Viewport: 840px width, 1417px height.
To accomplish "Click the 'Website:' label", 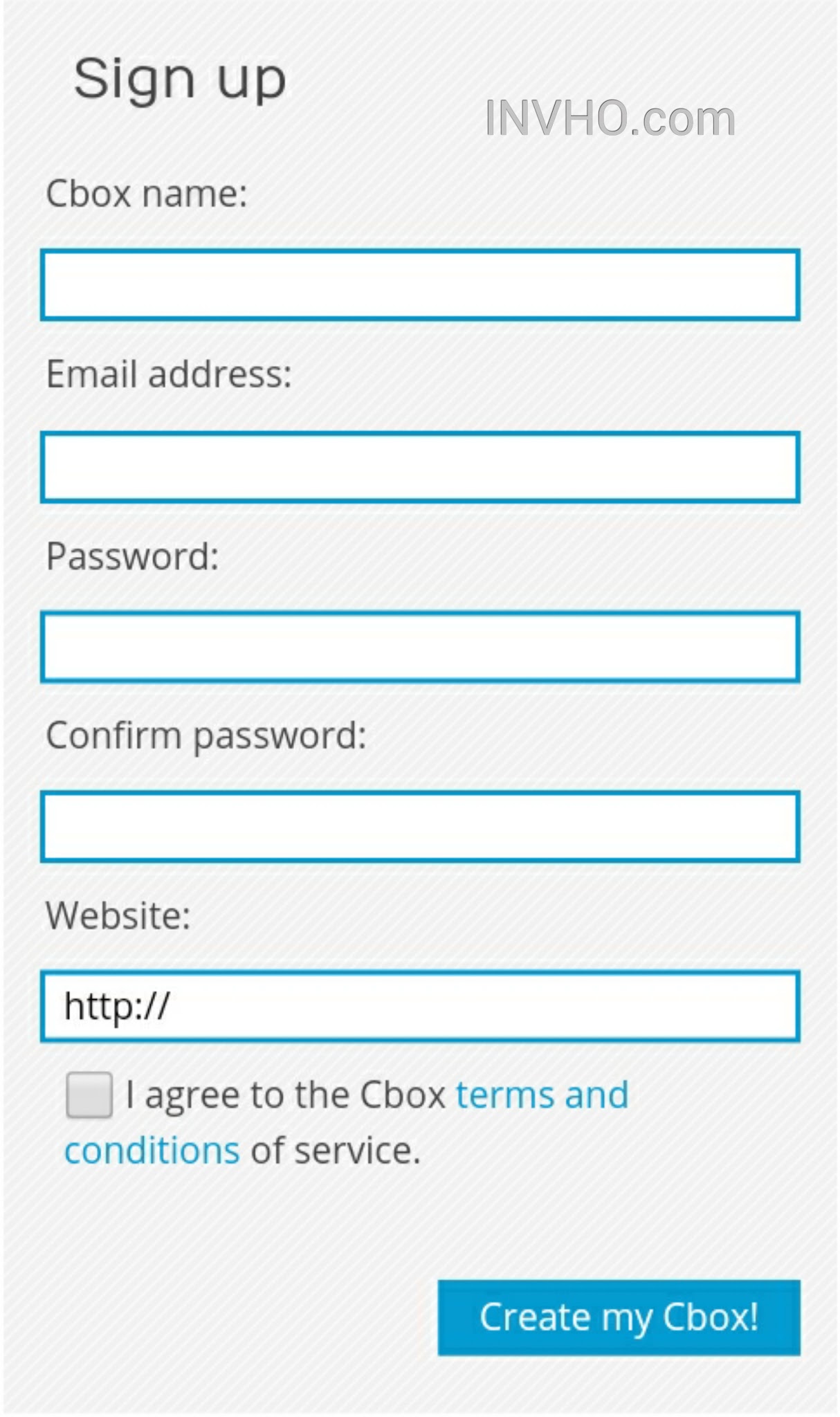I will coord(118,915).
